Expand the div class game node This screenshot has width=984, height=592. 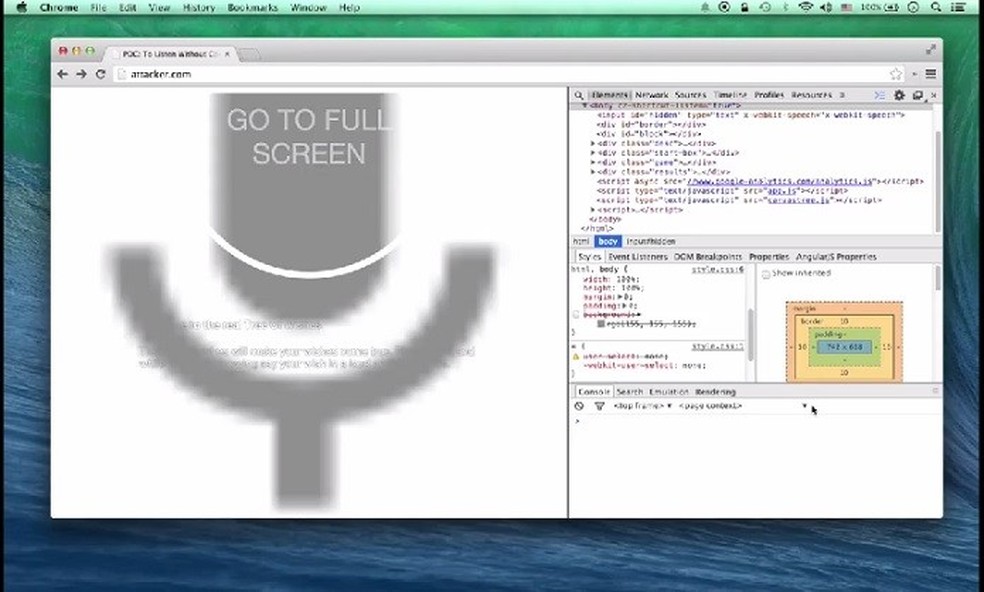(x=592, y=163)
